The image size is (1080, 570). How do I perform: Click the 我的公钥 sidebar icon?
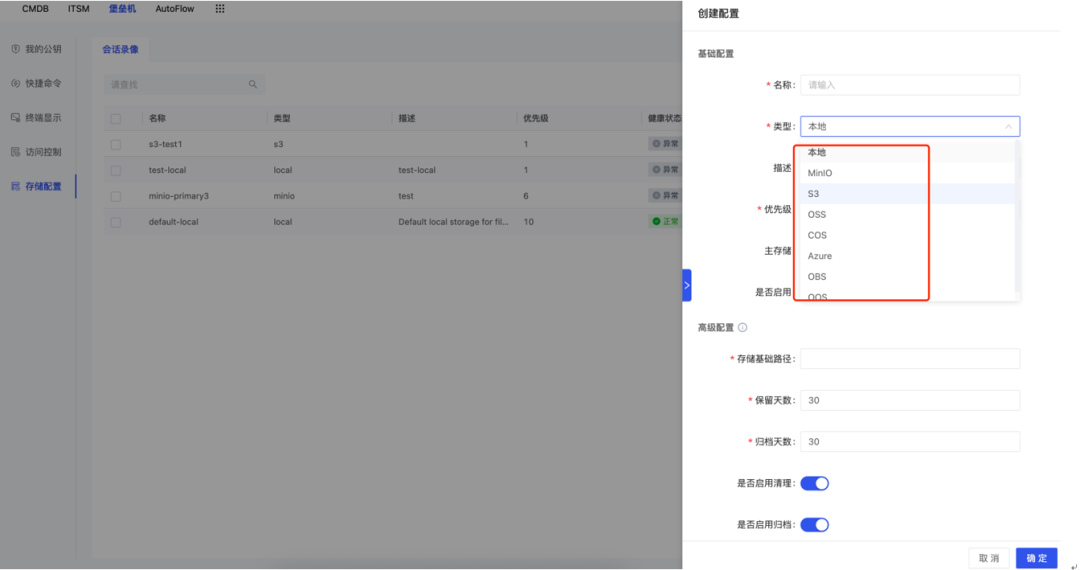click(x=15, y=49)
